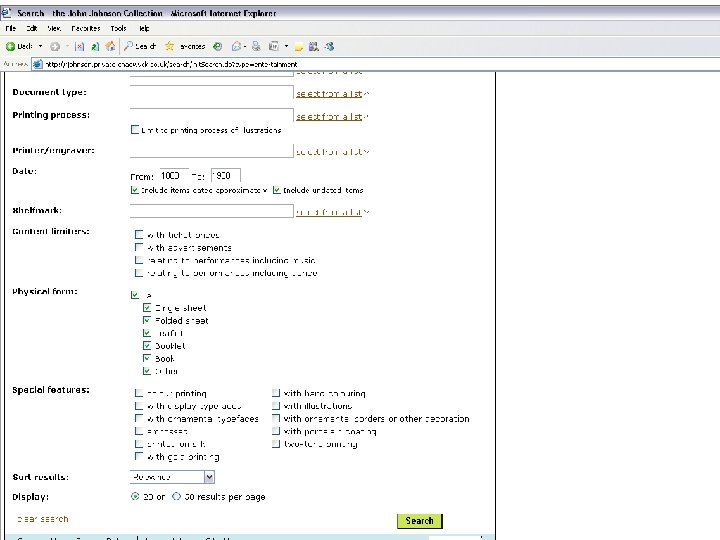Open the Edit menu

tap(32, 28)
